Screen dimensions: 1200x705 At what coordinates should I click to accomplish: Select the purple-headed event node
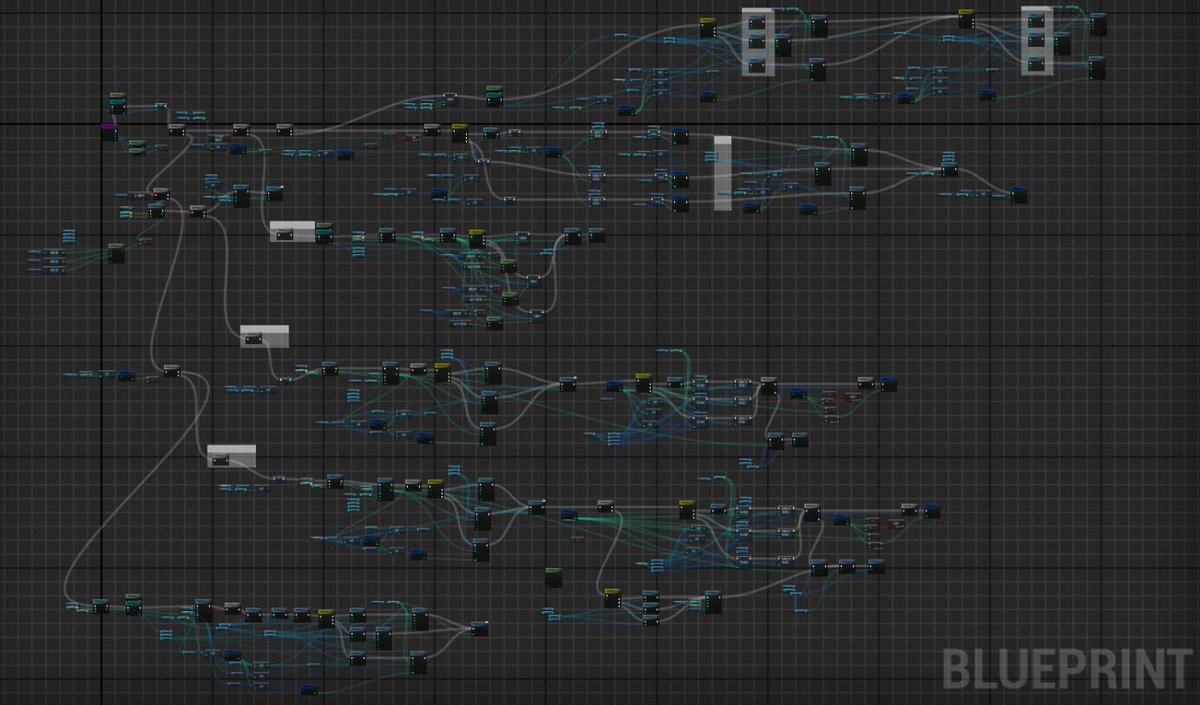(x=109, y=131)
